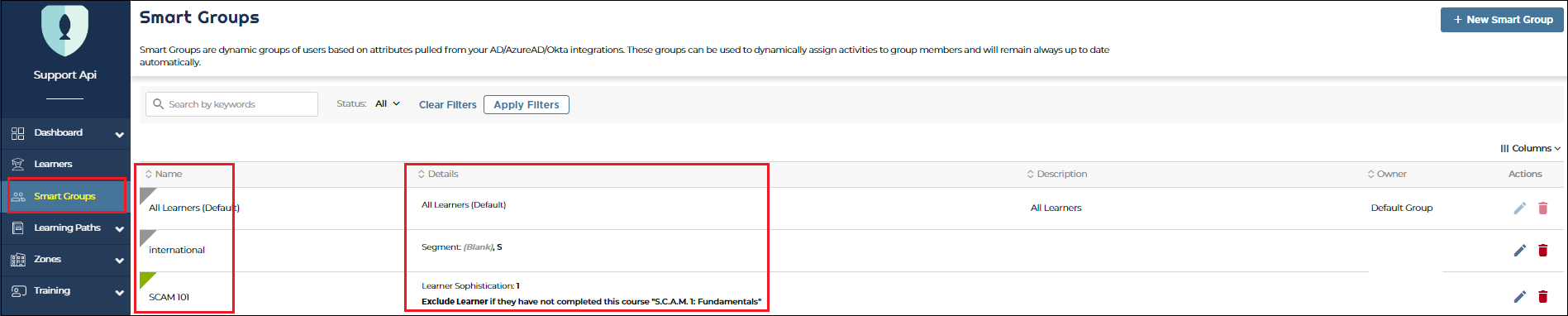The height and width of the screenshot is (316, 1568).
Task: Expand the Zones sidebar section
Action: [x=120, y=261]
